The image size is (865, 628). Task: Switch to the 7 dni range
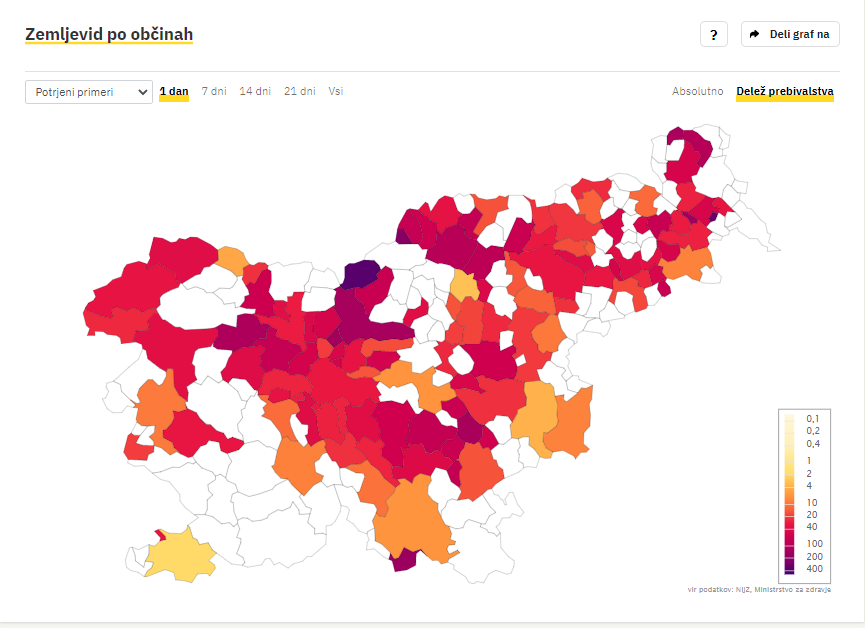tap(214, 91)
